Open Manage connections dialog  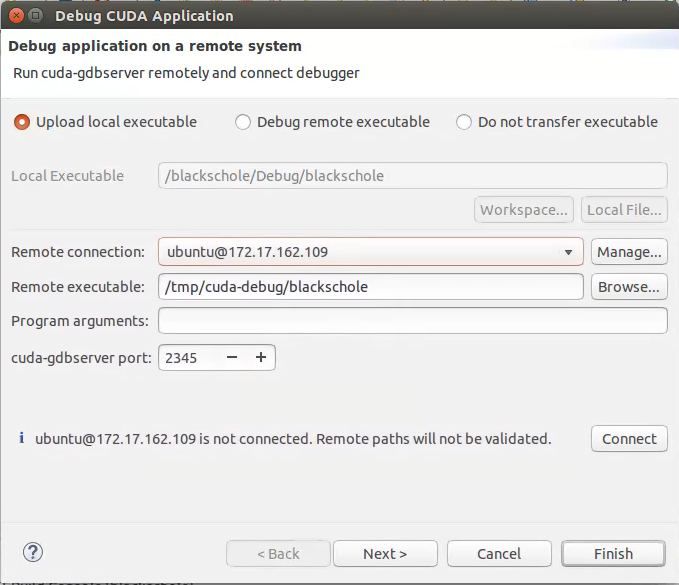click(629, 252)
